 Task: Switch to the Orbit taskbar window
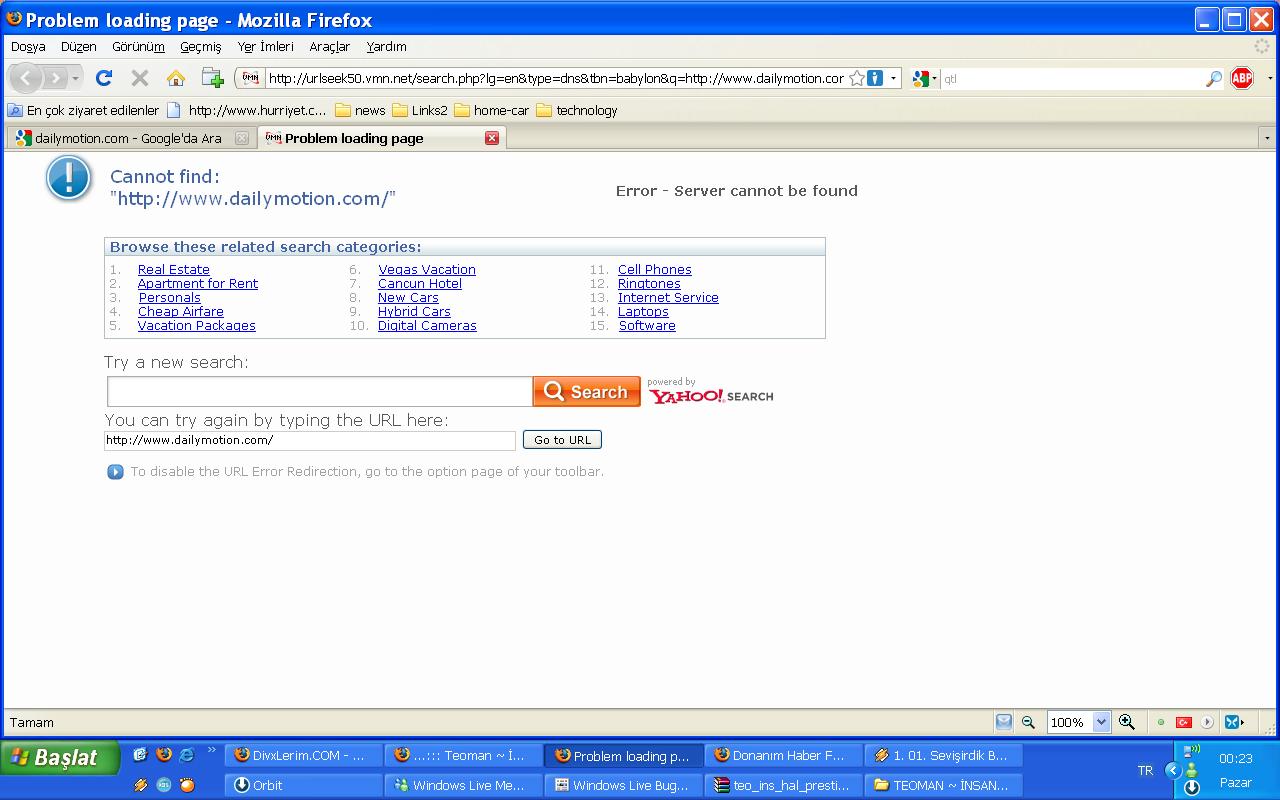pos(303,785)
